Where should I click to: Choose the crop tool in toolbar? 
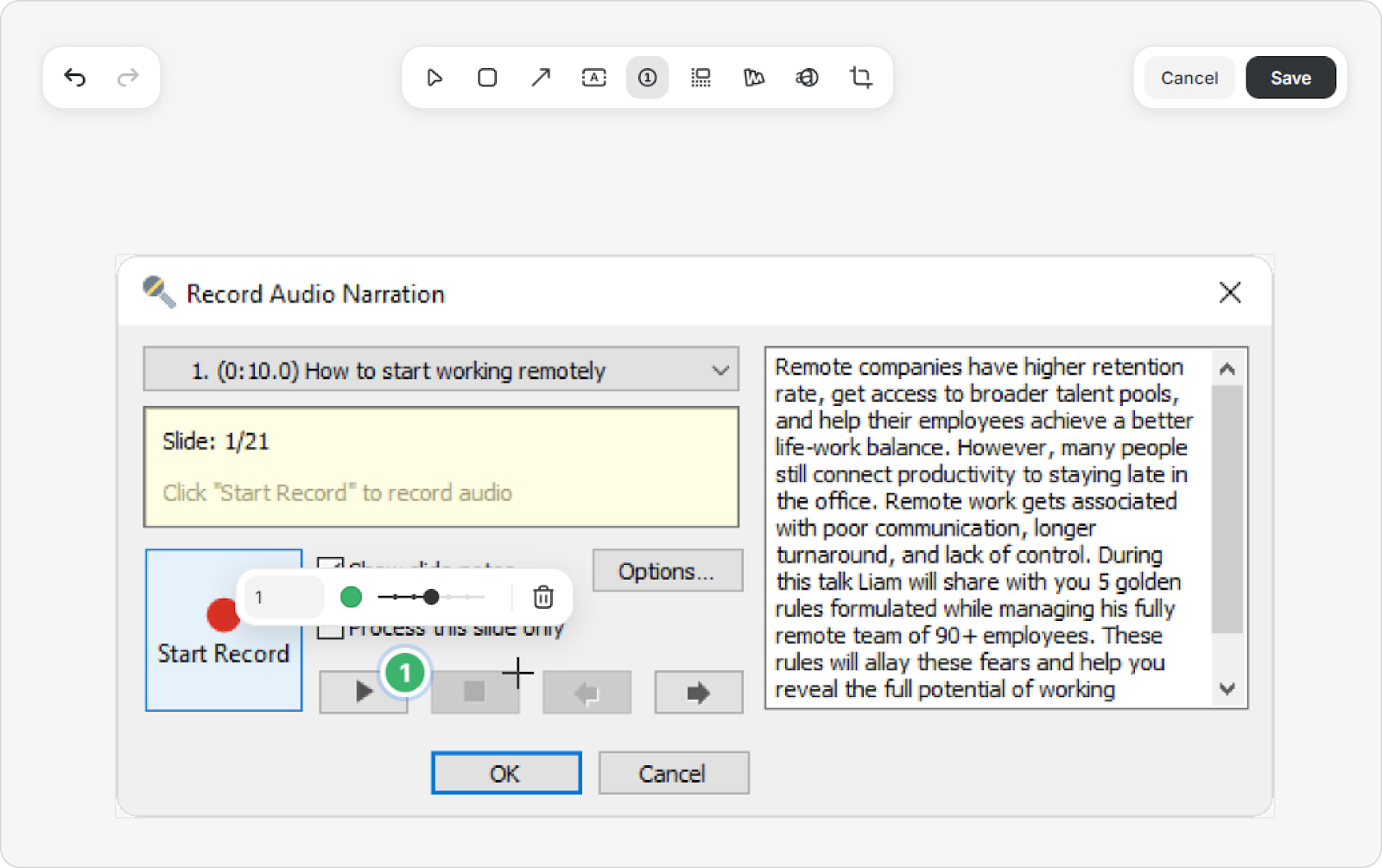pos(860,78)
